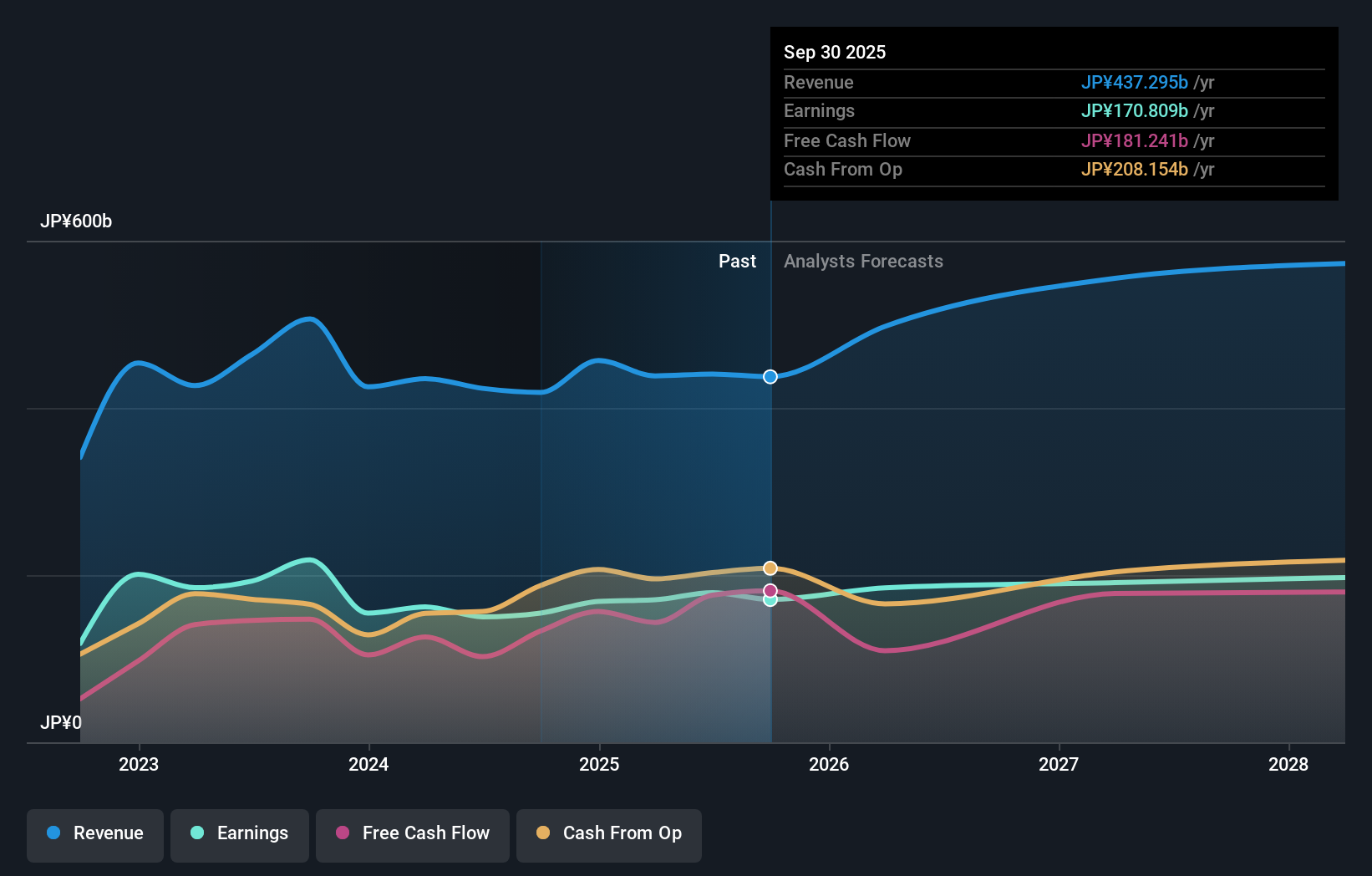
Task: Select the Cash From Op marker at the forecast divider
Action: [770, 568]
